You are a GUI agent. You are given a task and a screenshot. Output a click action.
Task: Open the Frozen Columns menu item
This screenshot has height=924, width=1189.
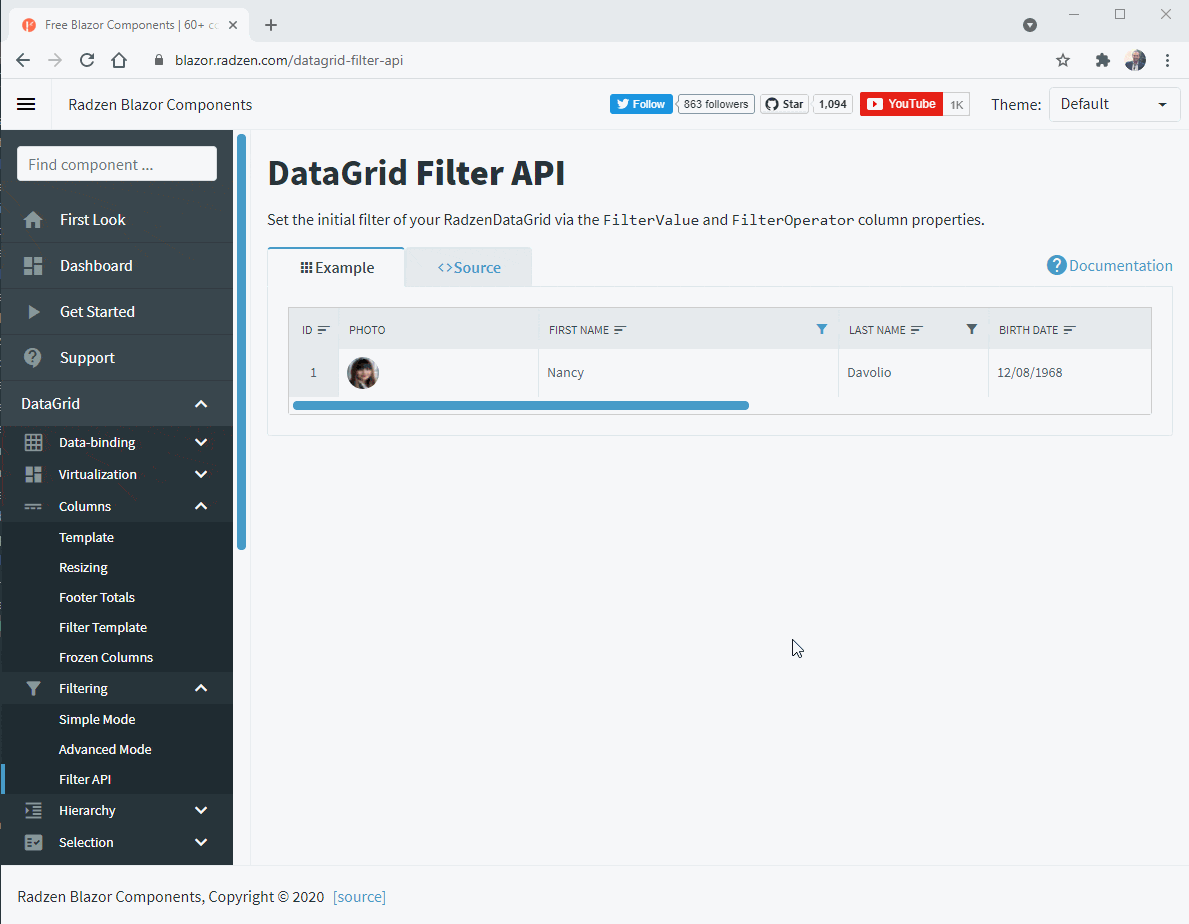106,657
